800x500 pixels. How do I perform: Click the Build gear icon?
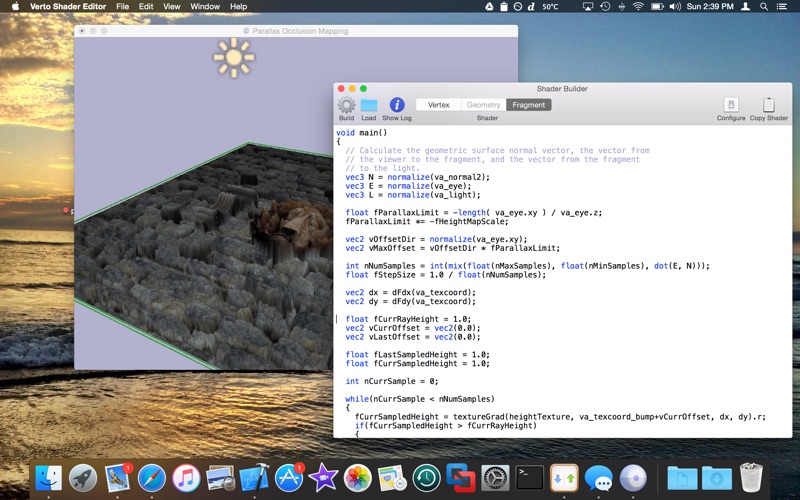click(346, 105)
